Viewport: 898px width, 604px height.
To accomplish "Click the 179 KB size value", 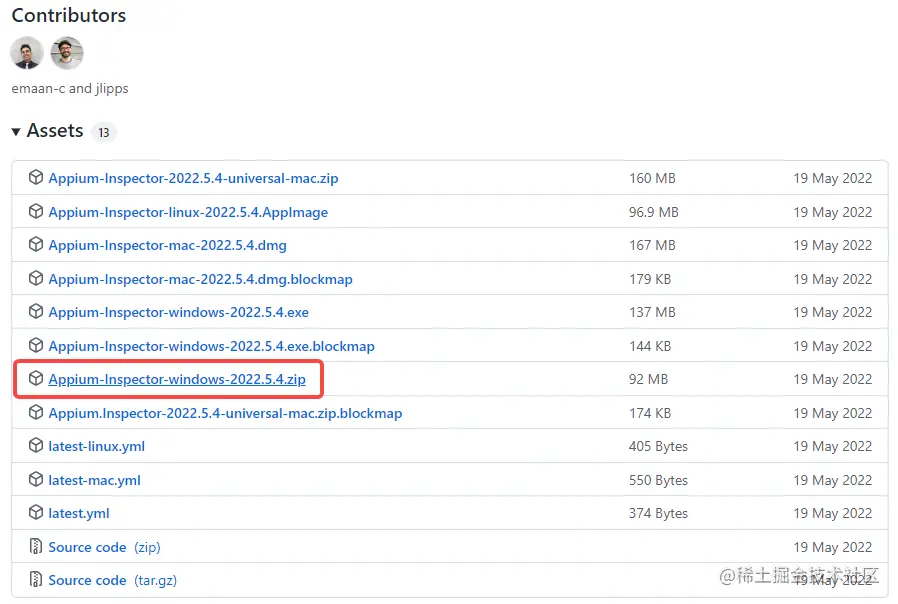I will 650,279.
